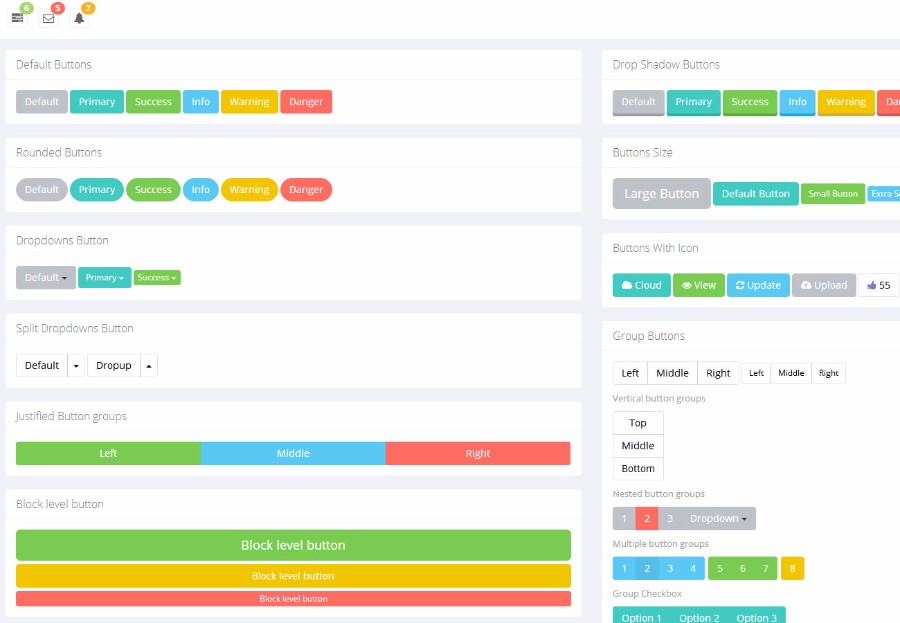Click the rounded Danger button

pyautogui.click(x=306, y=189)
